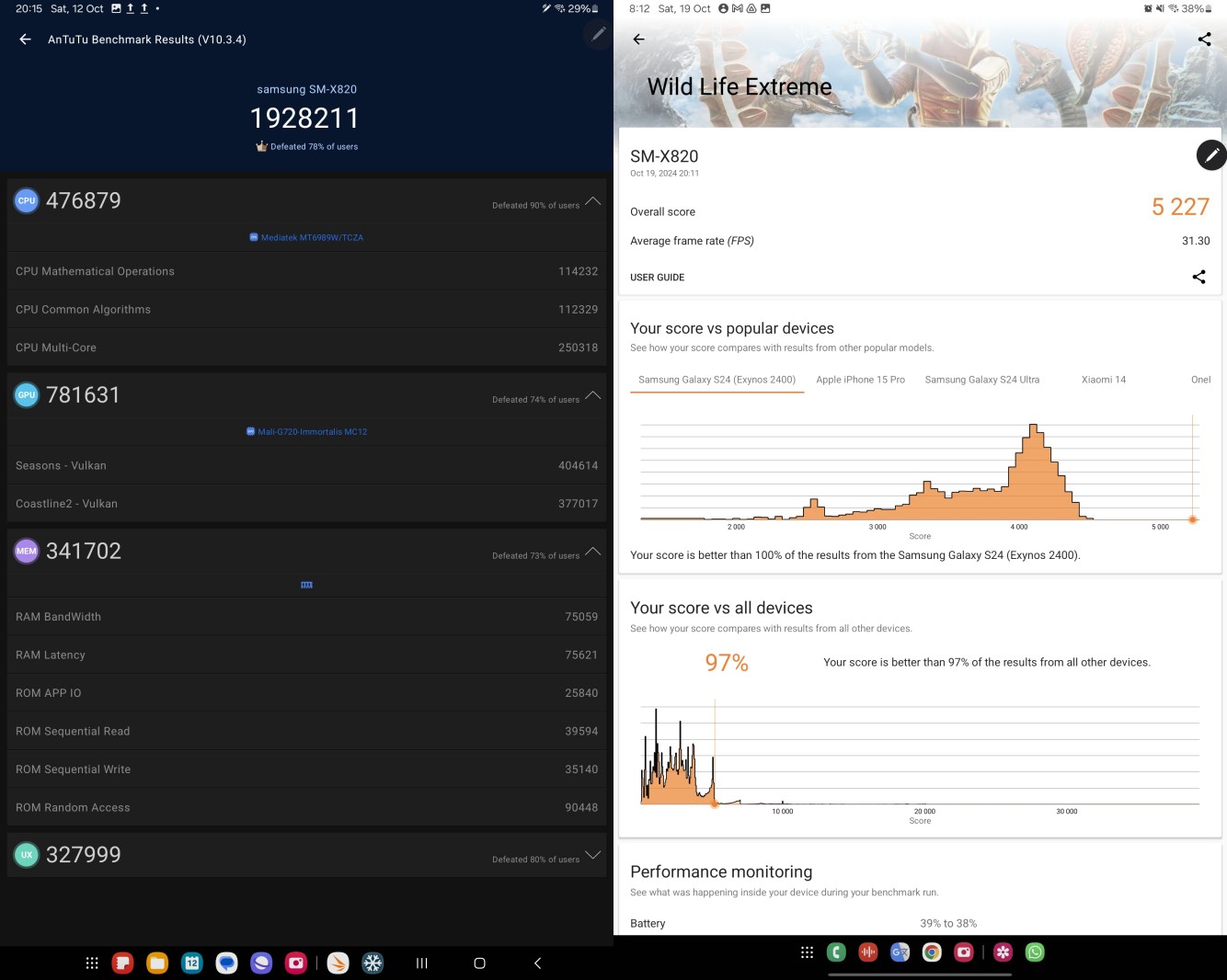The height and width of the screenshot is (980, 1227).
Task: Collapse the GPU score section
Action: point(593,394)
